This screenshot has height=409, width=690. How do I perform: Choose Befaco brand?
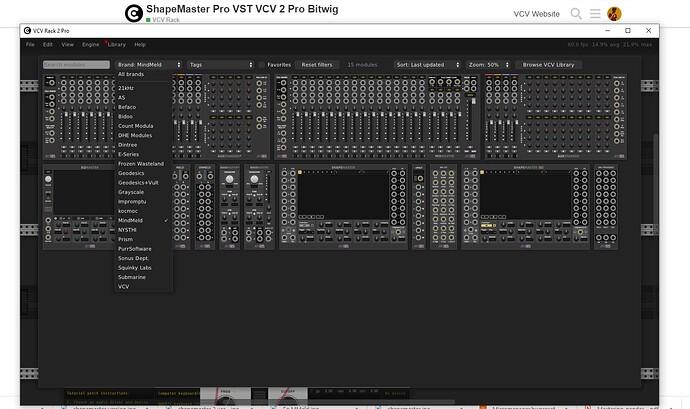(x=143, y=107)
